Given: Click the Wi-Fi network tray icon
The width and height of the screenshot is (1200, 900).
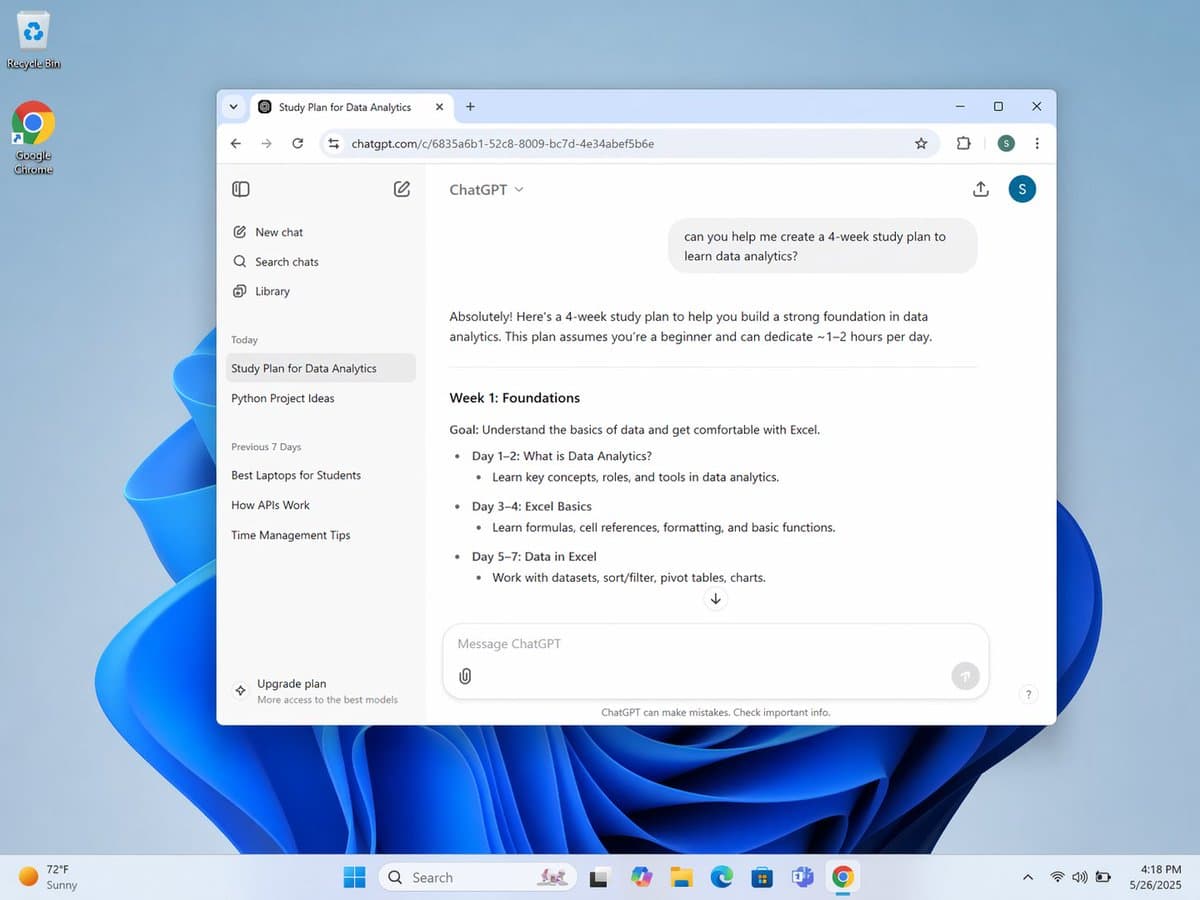Looking at the screenshot, I should click(x=1057, y=877).
